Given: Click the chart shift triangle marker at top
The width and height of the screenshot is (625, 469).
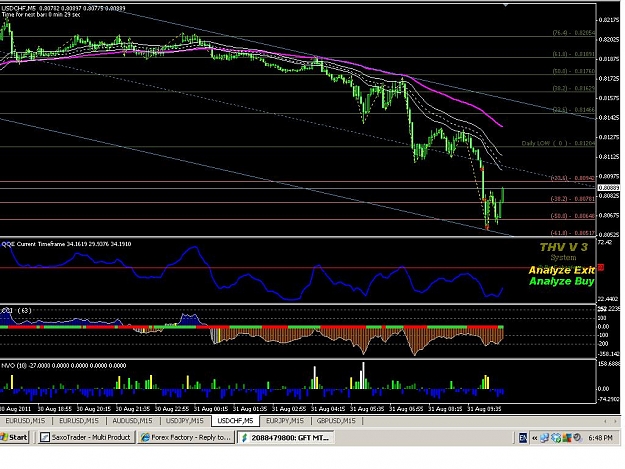Looking at the screenshot, I should coord(506,5).
